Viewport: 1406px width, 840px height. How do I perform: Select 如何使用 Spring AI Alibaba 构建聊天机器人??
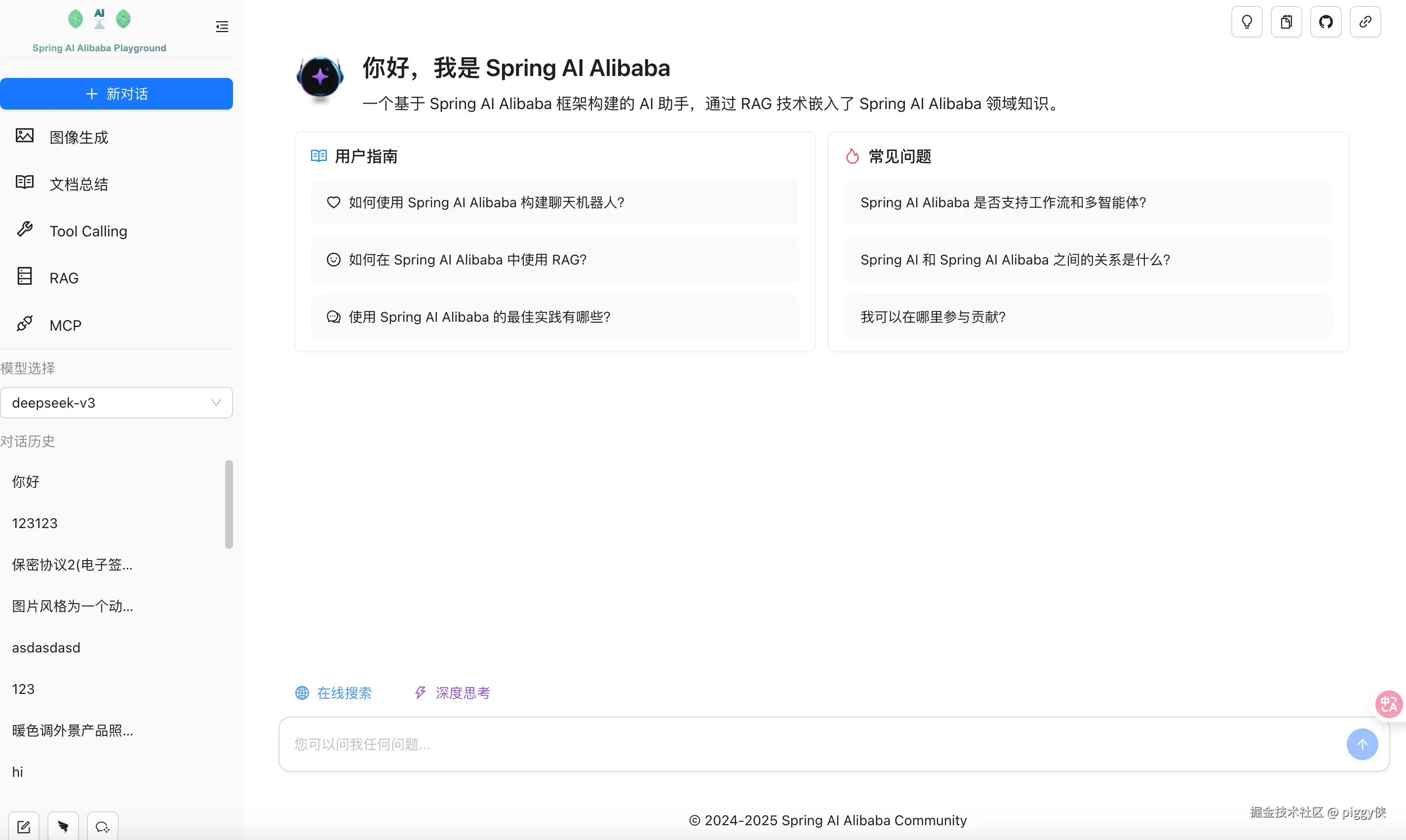point(555,202)
